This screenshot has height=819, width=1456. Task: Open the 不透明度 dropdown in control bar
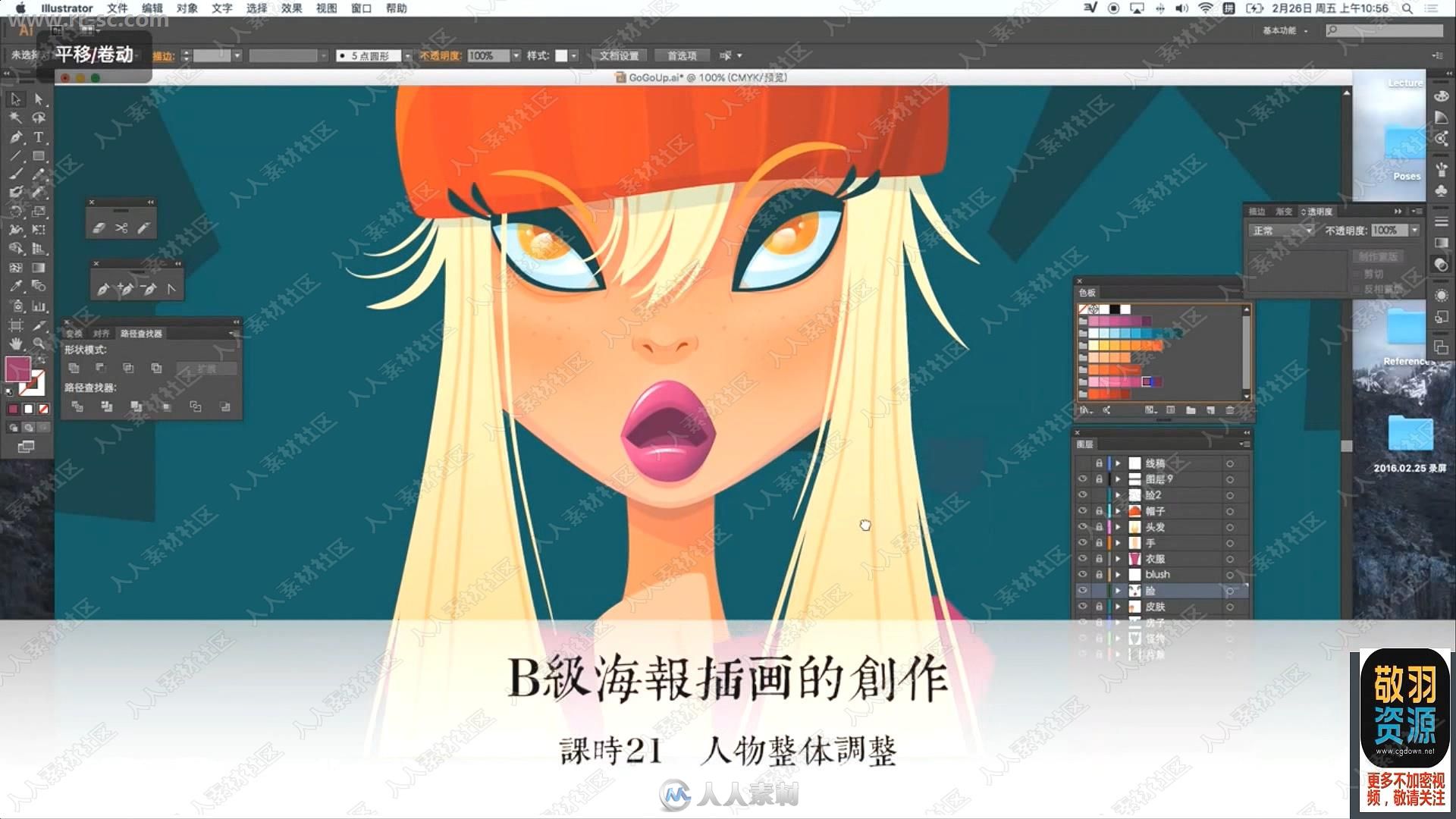[516, 56]
